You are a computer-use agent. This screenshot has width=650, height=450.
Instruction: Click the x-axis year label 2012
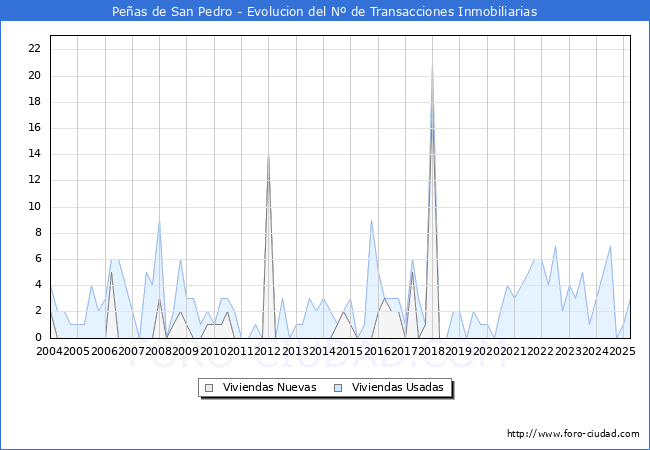(x=268, y=351)
